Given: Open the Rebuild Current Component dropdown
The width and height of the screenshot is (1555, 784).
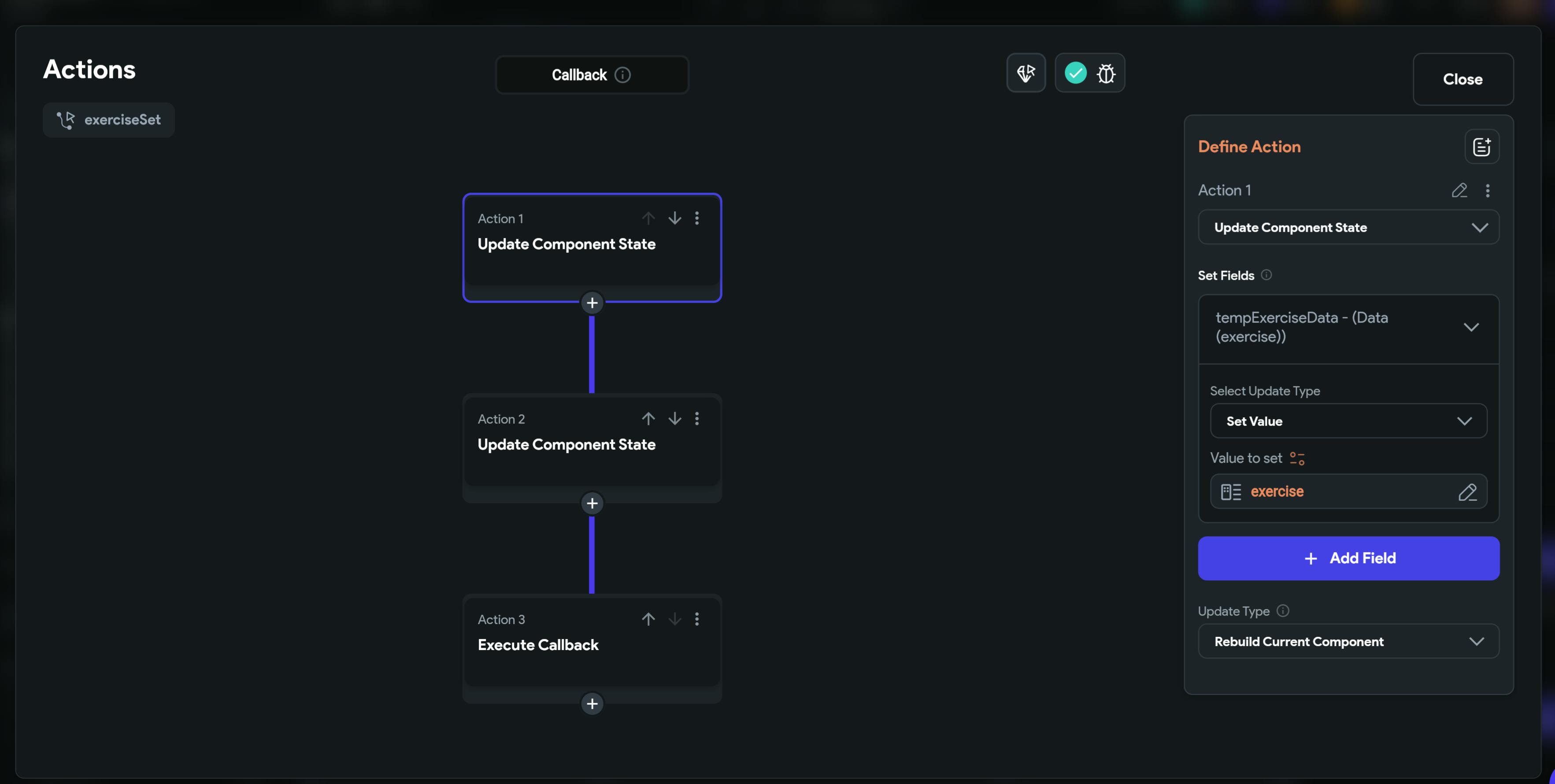Looking at the screenshot, I should pos(1348,642).
